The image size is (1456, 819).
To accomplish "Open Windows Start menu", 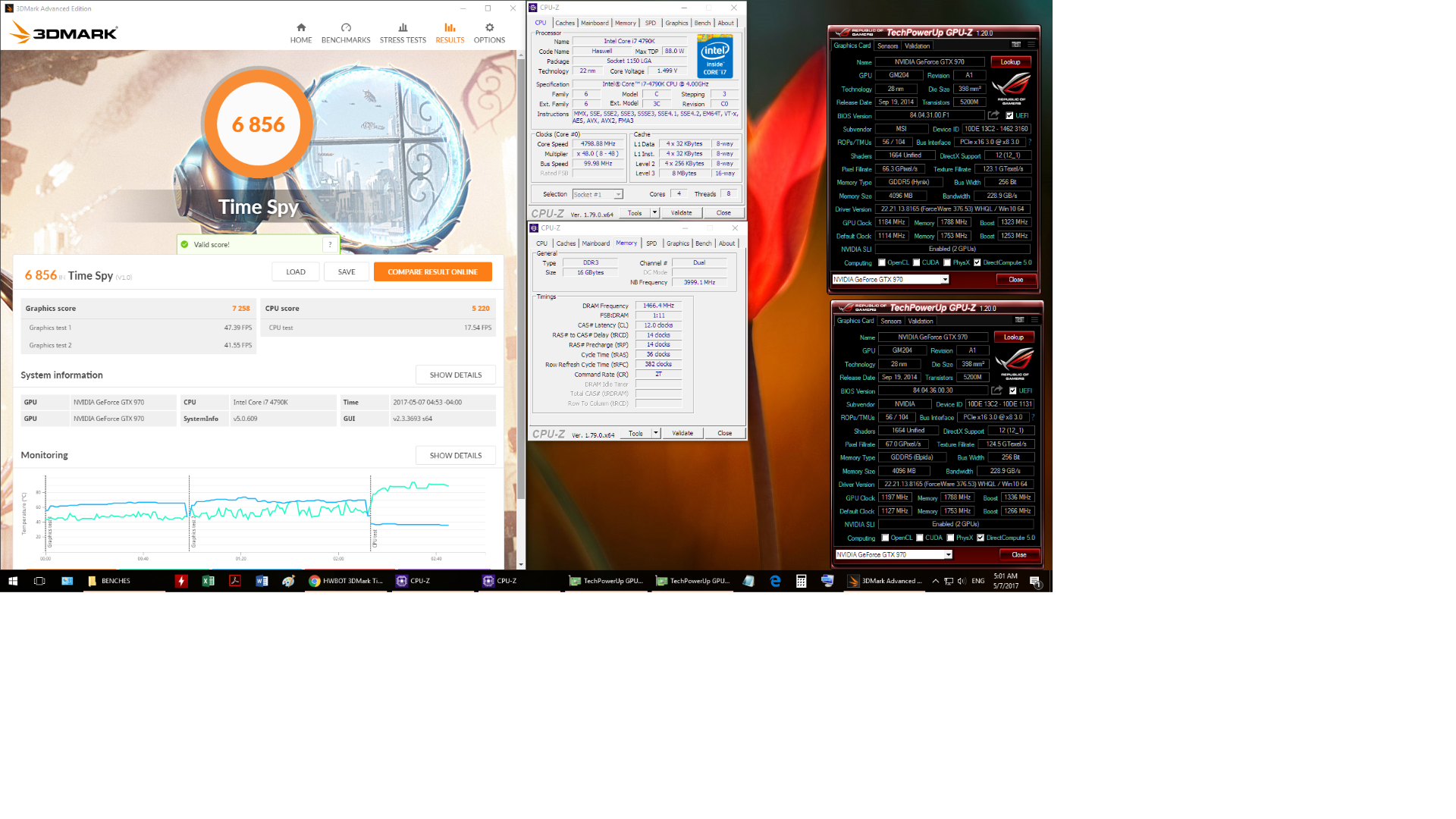I will point(13,581).
